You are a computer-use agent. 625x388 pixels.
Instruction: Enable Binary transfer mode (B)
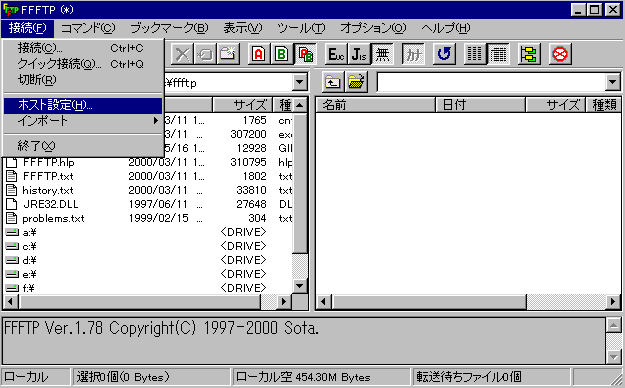281,54
